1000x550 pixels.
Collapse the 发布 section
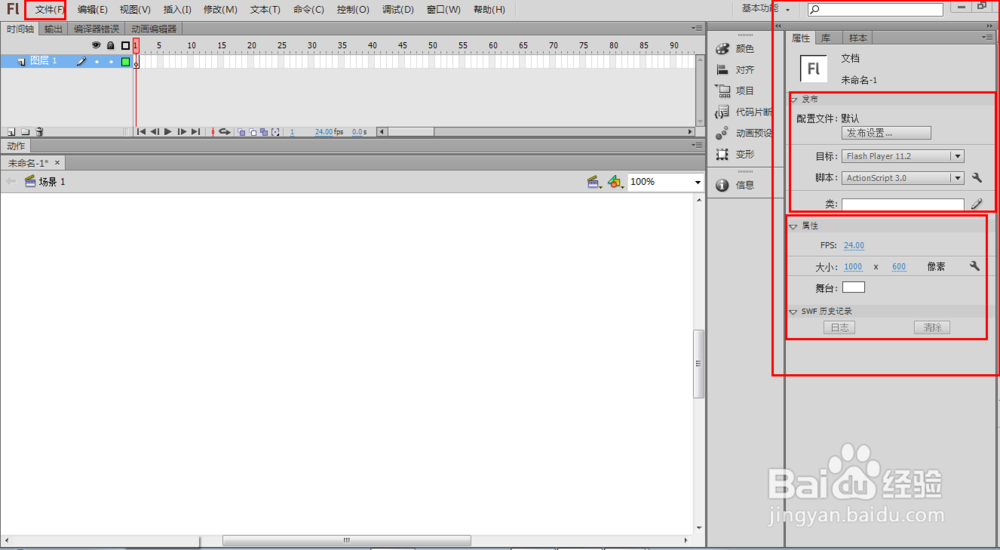[x=794, y=100]
